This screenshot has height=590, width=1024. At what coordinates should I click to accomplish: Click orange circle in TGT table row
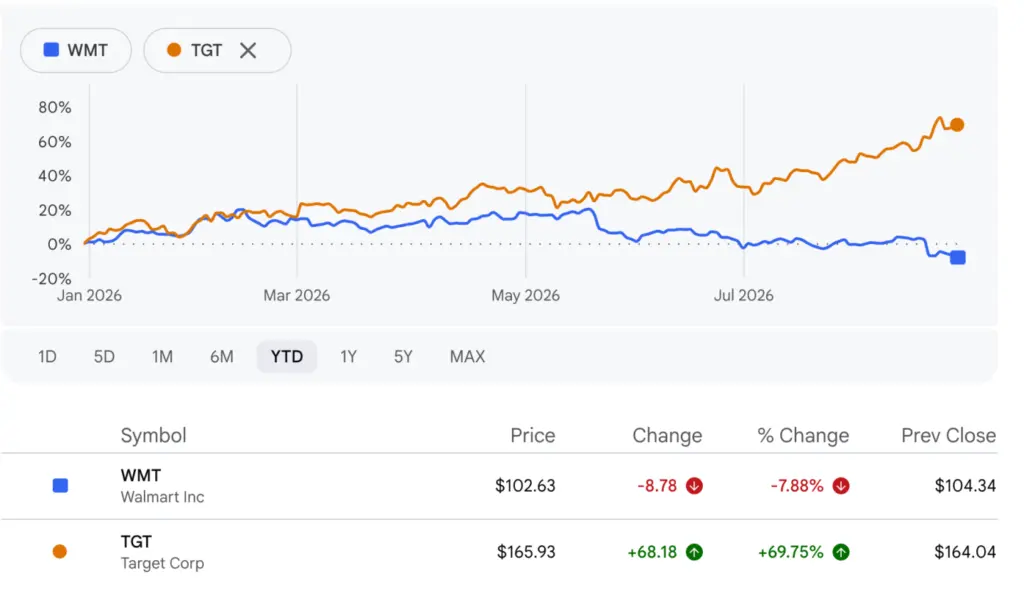[x=59, y=551]
